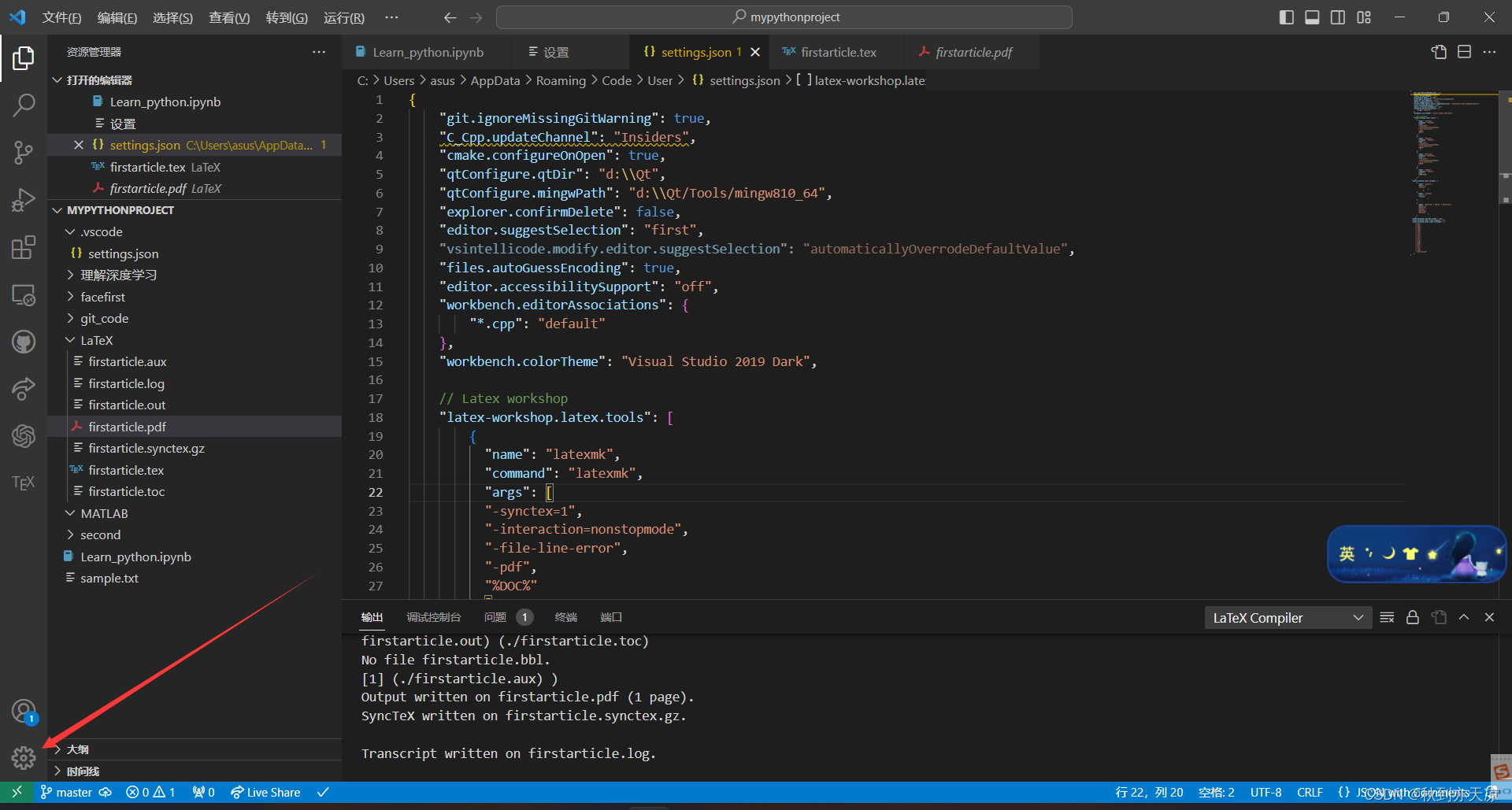Close the bottom output panel

(1489, 618)
